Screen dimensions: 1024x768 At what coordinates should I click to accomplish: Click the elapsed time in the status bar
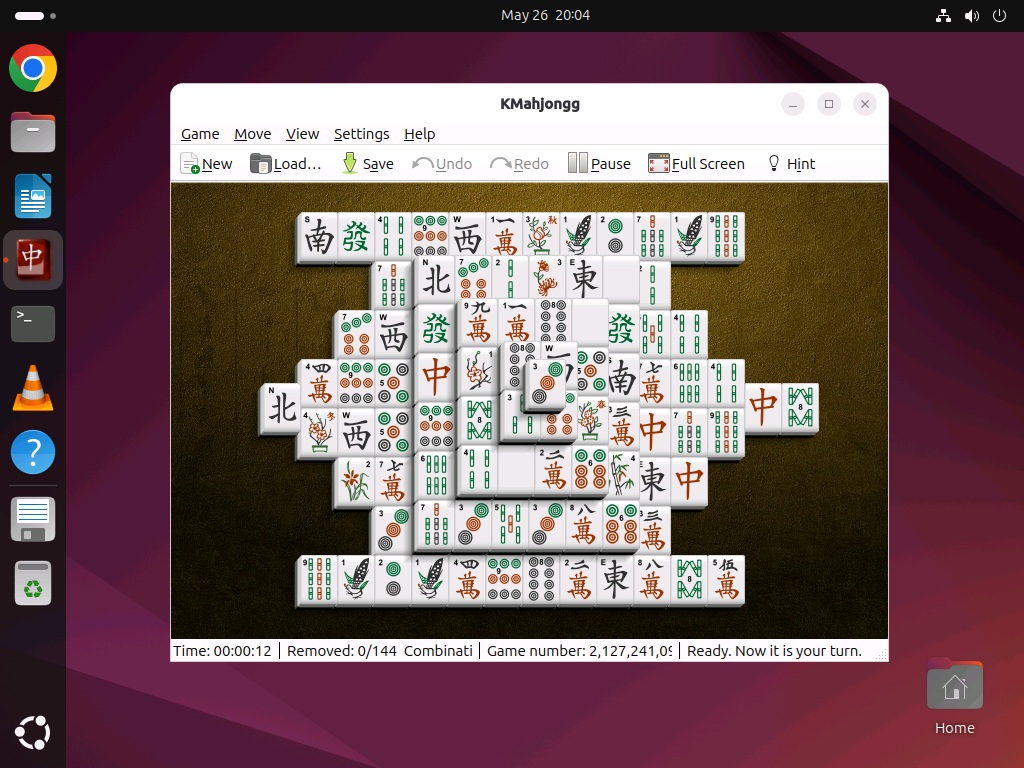pos(222,651)
